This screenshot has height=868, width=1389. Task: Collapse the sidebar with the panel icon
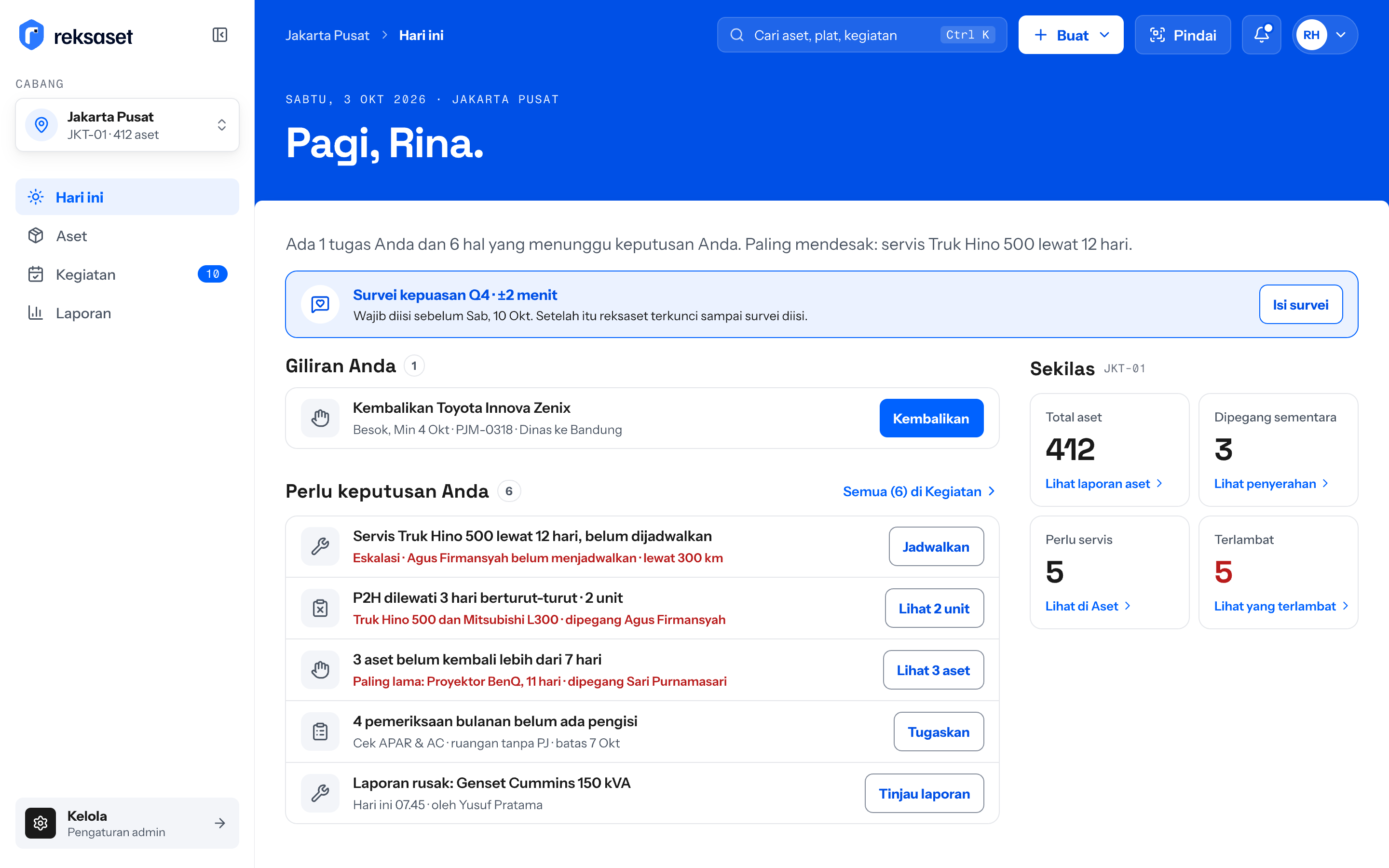click(x=220, y=35)
